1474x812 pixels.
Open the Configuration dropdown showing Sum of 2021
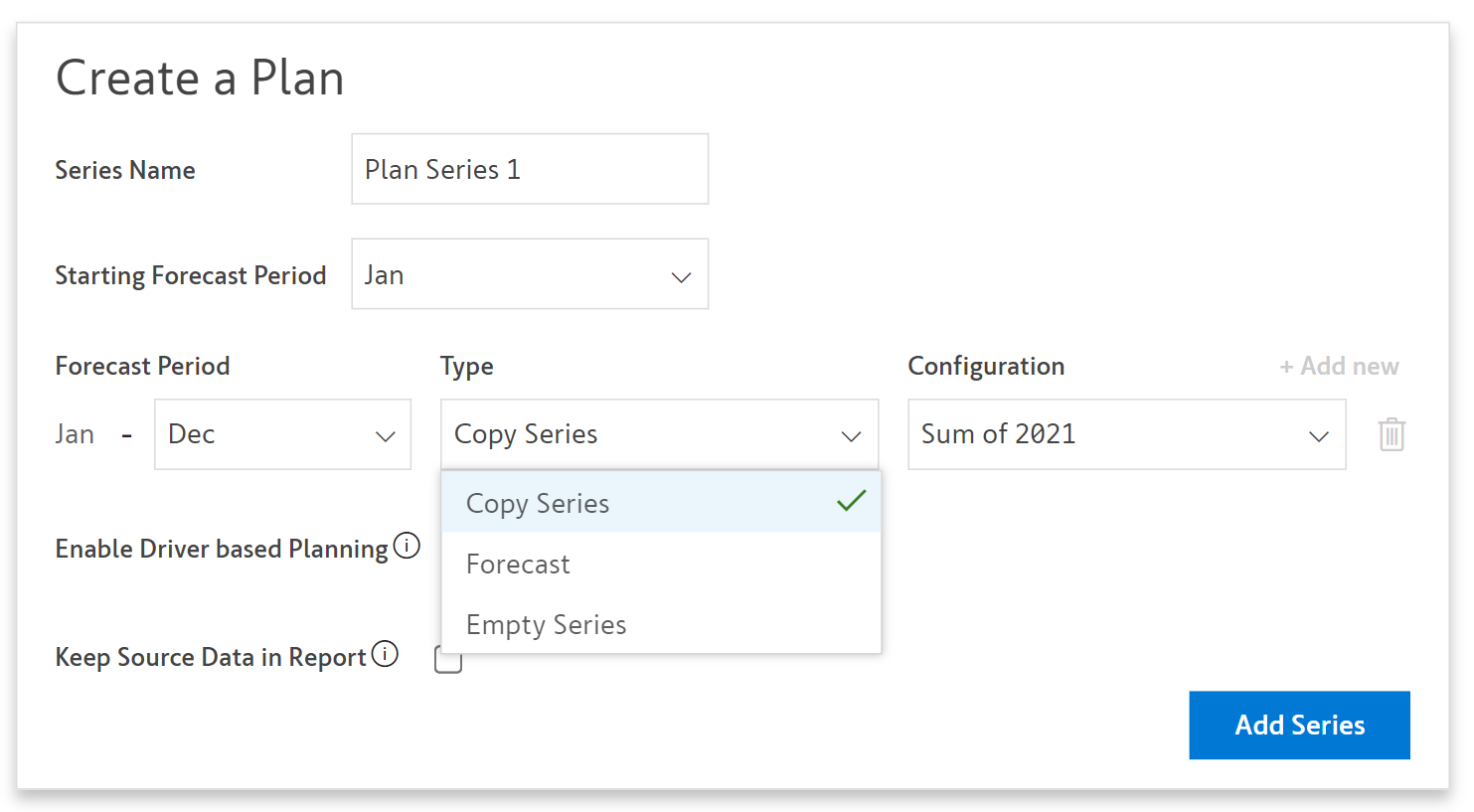(1126, 434)
